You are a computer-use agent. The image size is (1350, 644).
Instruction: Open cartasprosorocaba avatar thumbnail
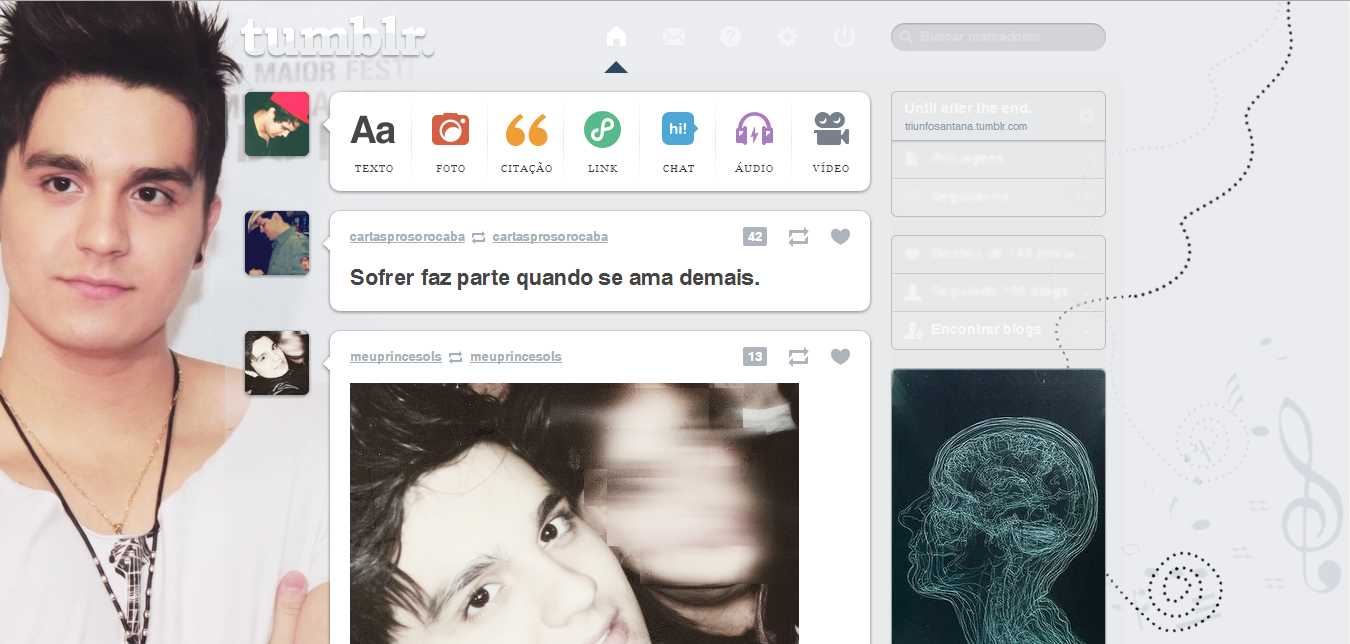[277, 243]
